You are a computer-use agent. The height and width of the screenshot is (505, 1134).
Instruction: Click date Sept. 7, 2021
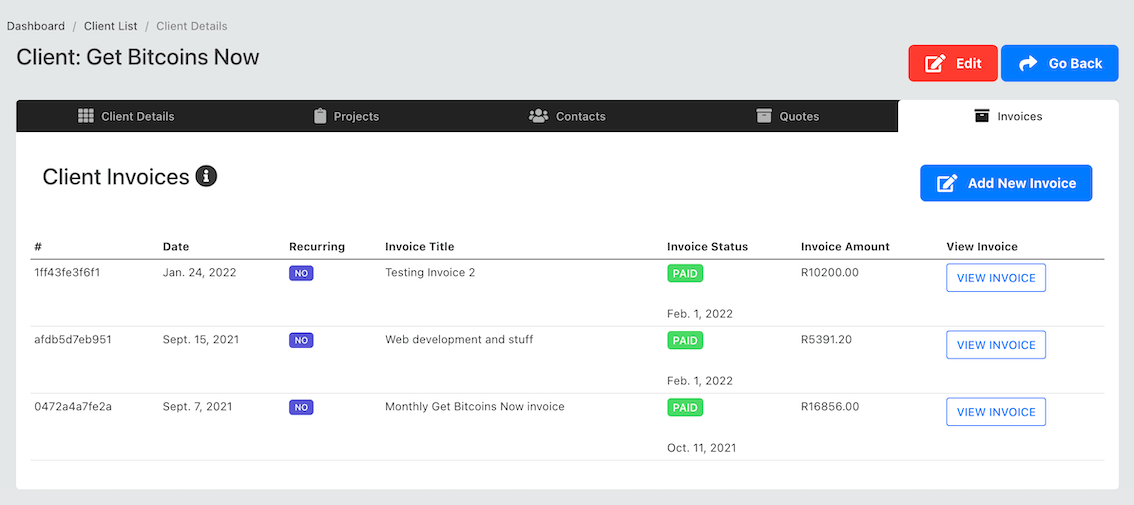(197, 407)
